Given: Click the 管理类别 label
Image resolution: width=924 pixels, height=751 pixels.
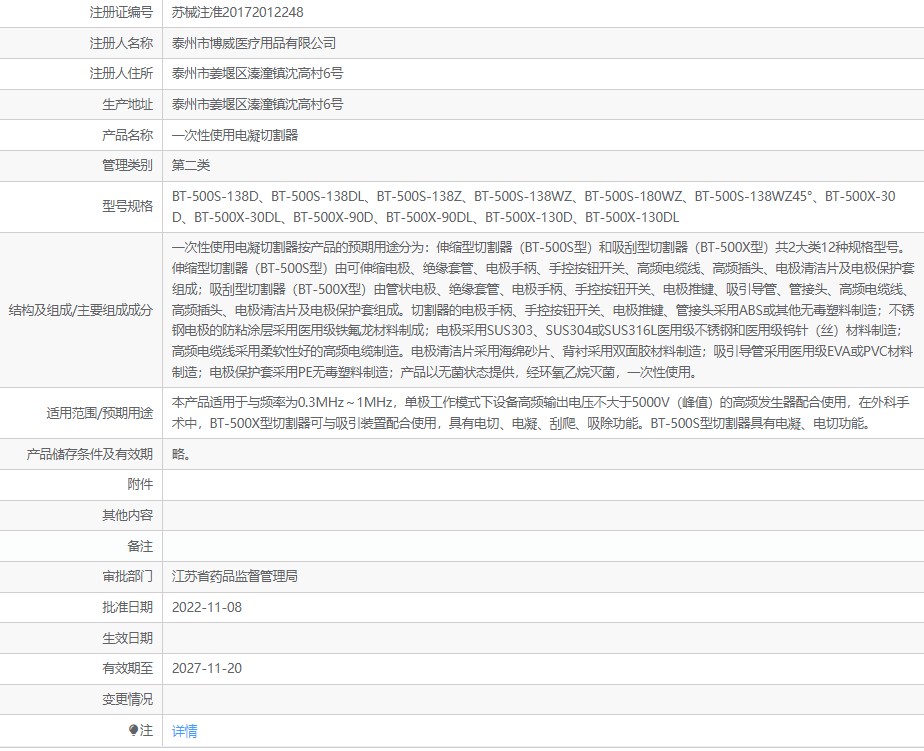Looking at the screenshot, I should (128, 165).
